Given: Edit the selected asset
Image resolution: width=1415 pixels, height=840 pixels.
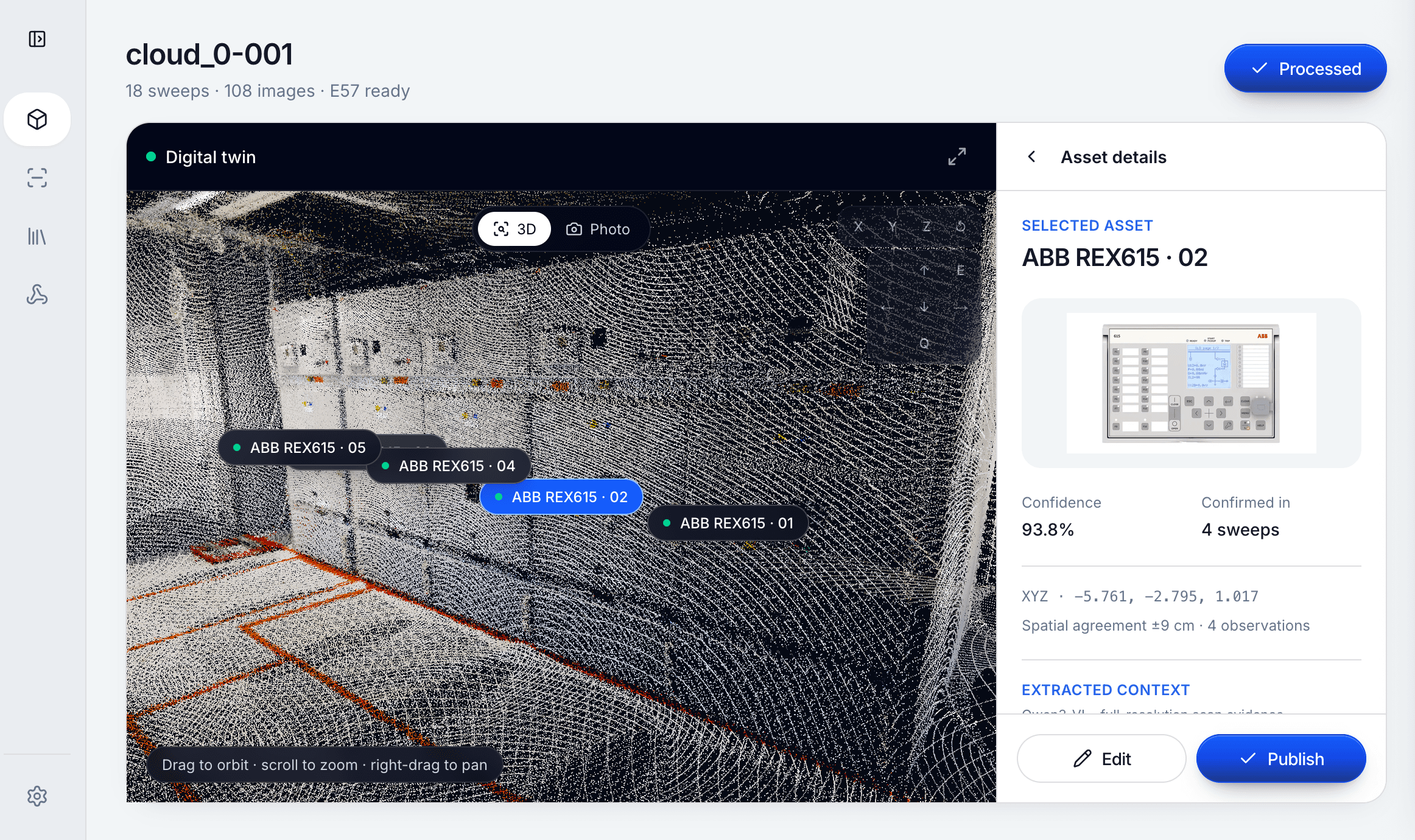Looking at the screenshot, I should tap(1101, 758).
